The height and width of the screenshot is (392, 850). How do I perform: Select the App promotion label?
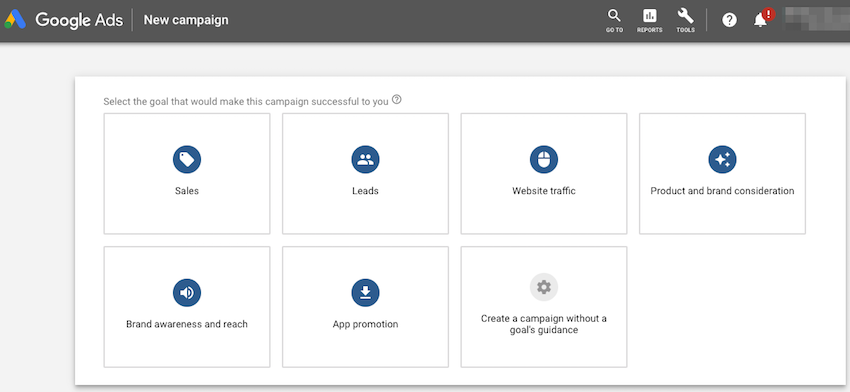click(365, 324)
